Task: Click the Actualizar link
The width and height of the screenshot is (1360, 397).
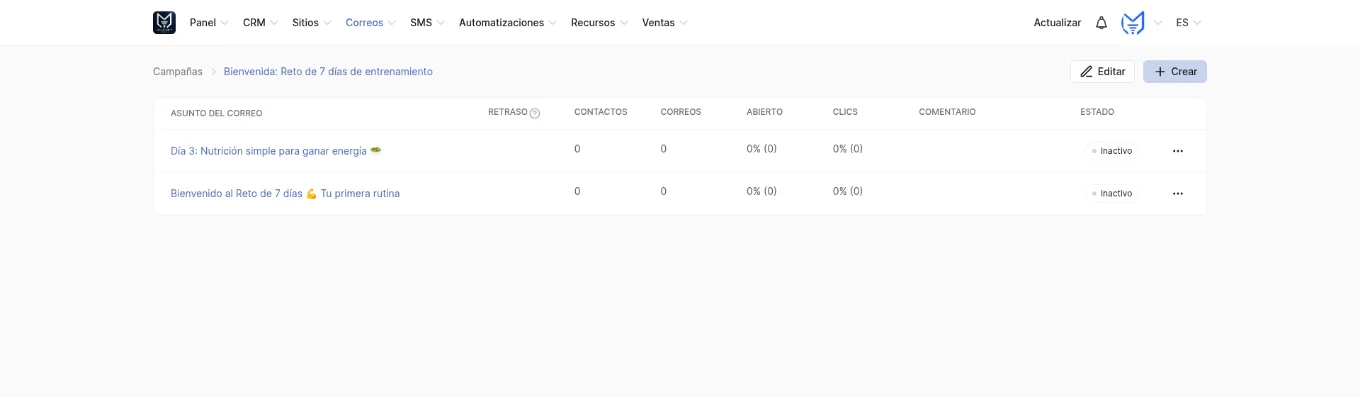Action: [1057, 22]
